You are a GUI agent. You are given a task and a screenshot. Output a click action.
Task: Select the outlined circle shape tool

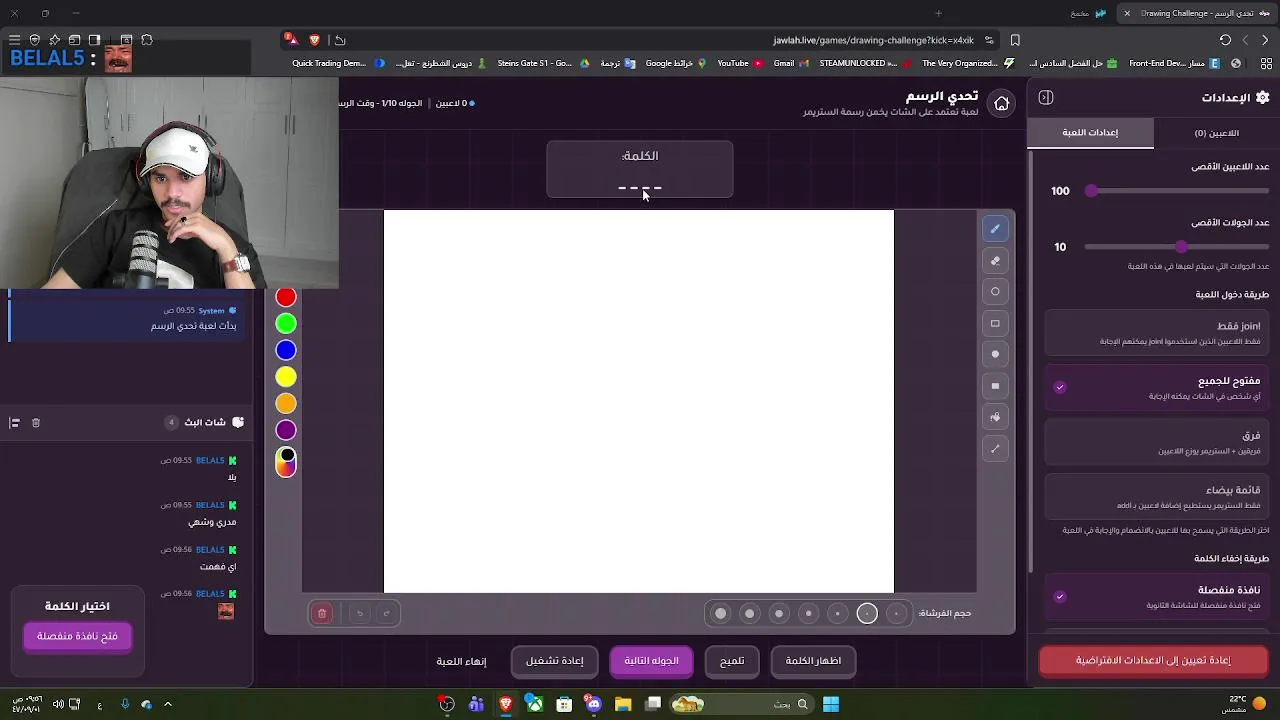[995, 292]
